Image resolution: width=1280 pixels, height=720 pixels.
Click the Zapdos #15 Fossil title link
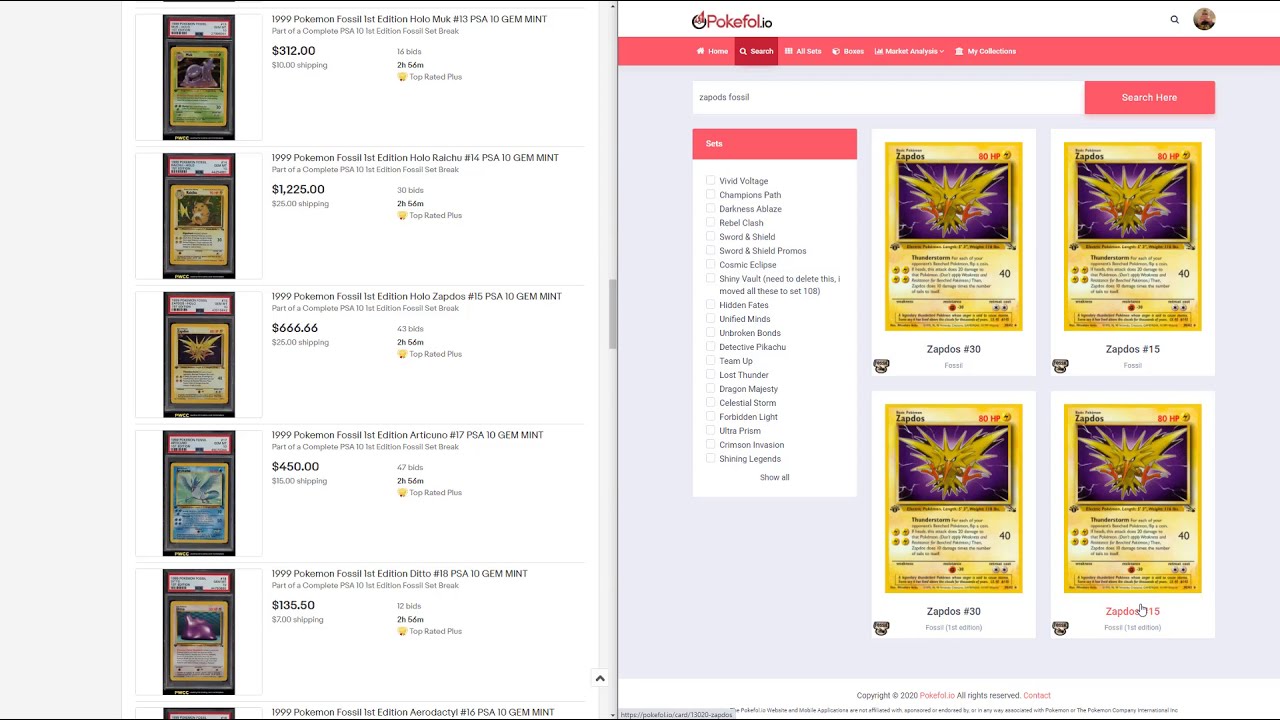click(1132, 349)
